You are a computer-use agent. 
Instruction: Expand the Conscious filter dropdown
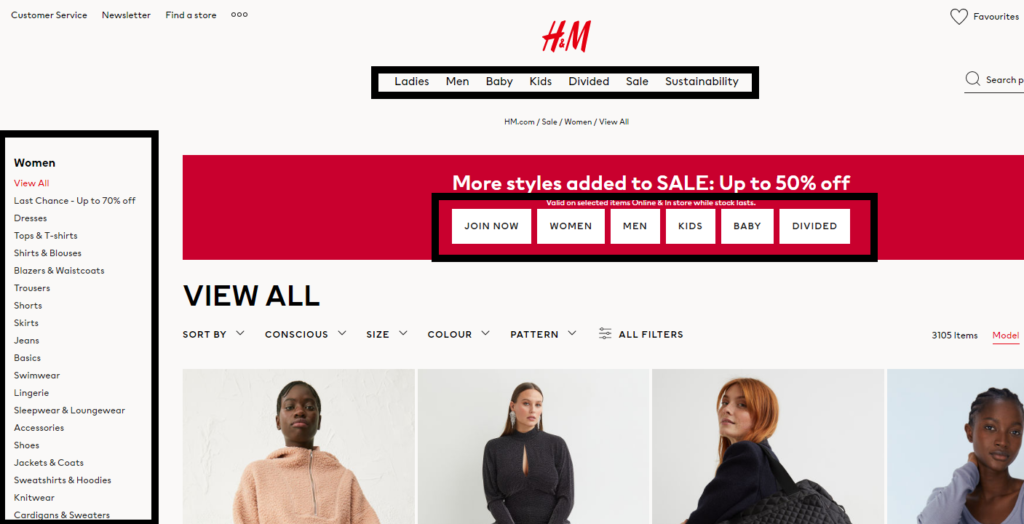tap(306, 334)
